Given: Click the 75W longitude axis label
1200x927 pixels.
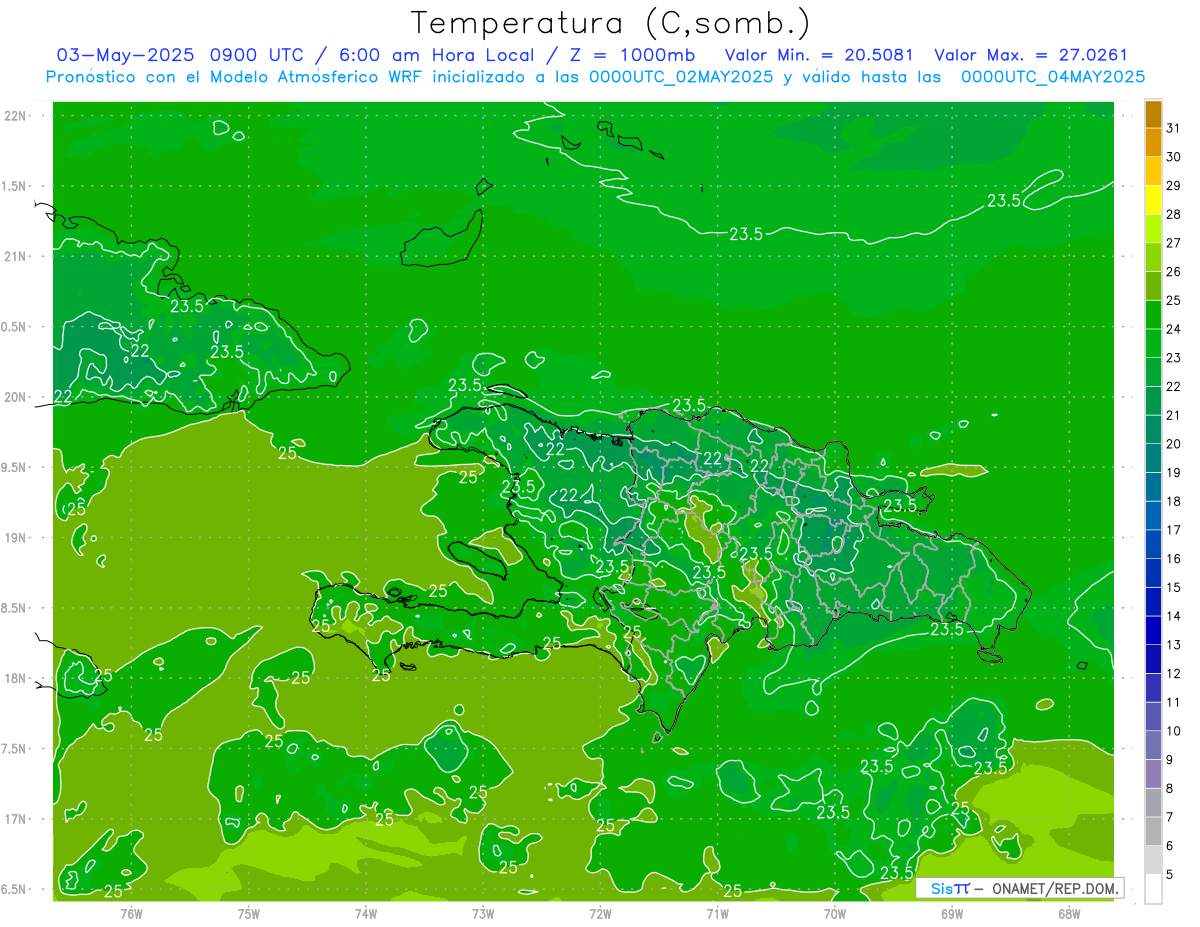Looking at the screenshot, I should (249, 913).
